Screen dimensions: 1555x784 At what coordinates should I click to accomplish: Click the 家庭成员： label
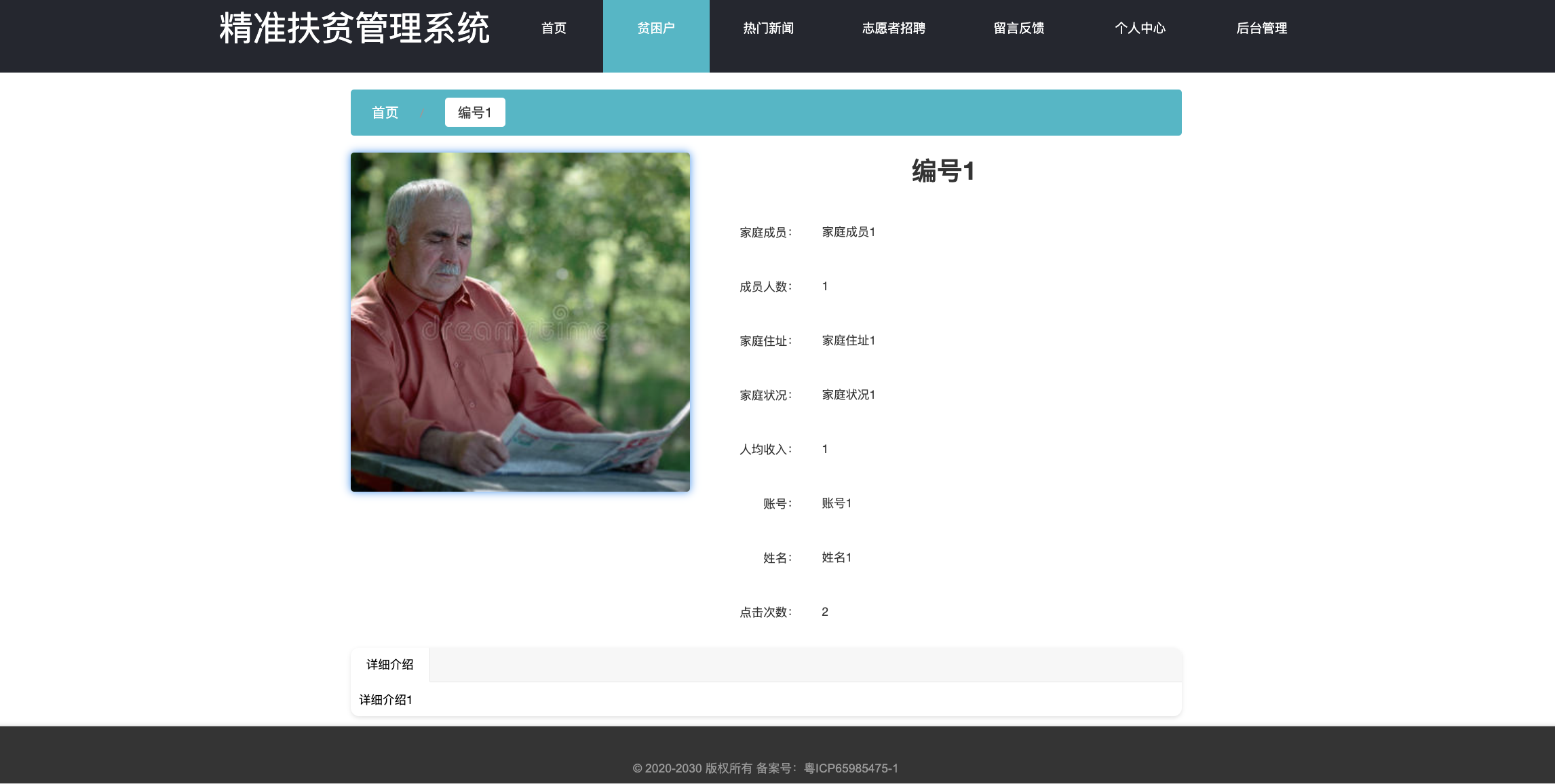pos(766,233)
